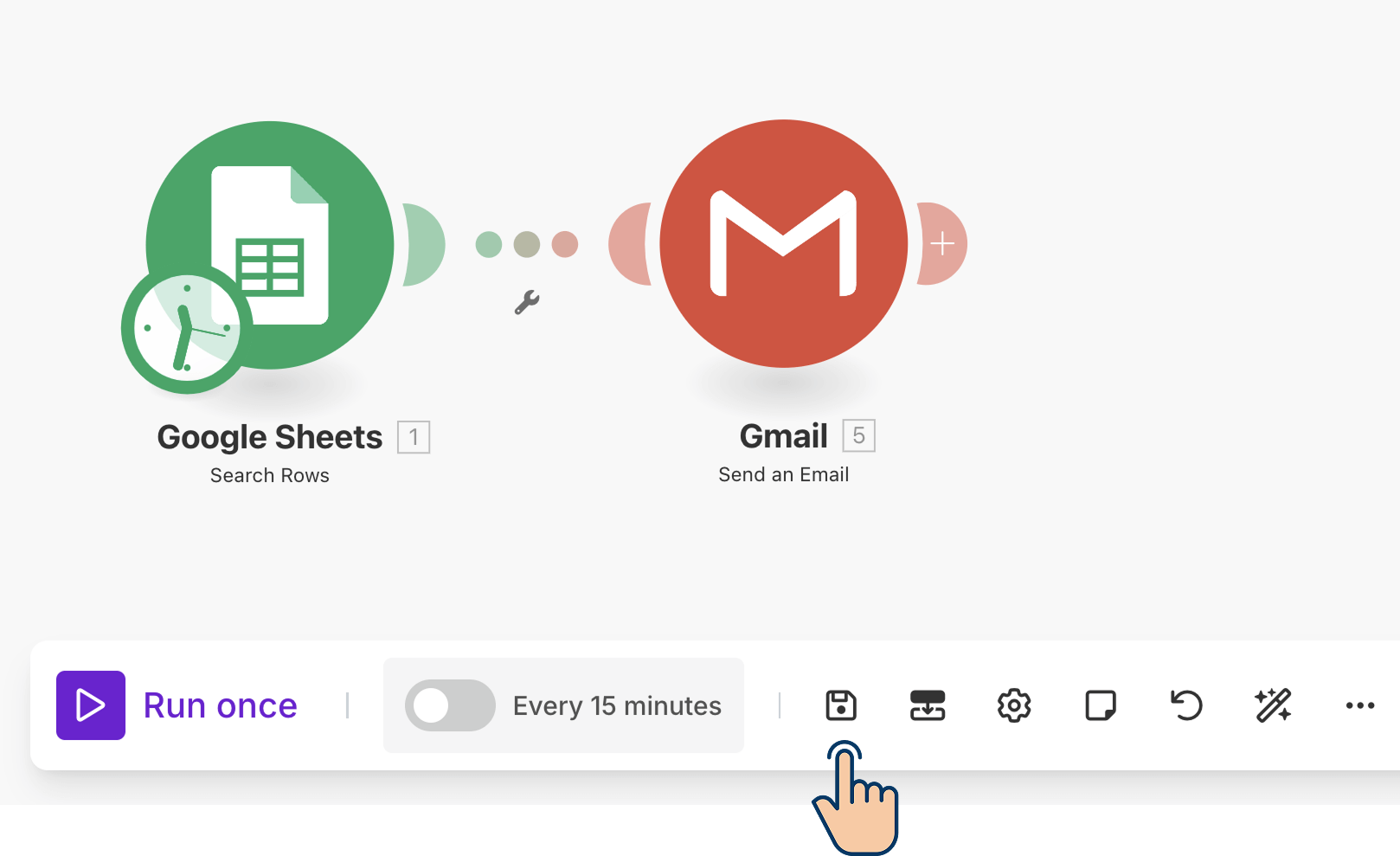This screenshot has width=1400, height=856.
Task: Click the clock schedule icon on Google Sheets
Action: tap(187, 328)
